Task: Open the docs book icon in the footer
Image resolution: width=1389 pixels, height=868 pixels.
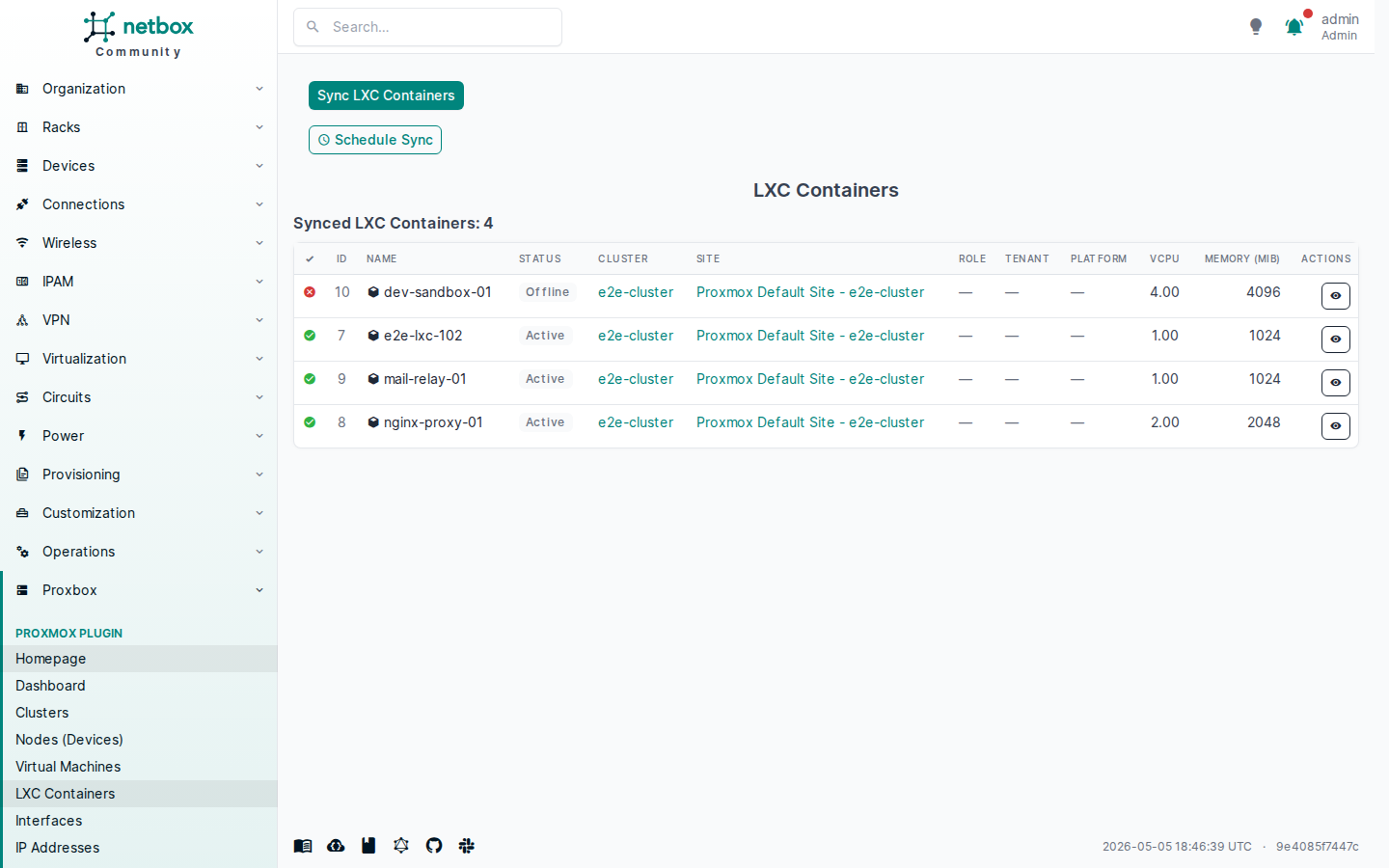Action: 303,846
